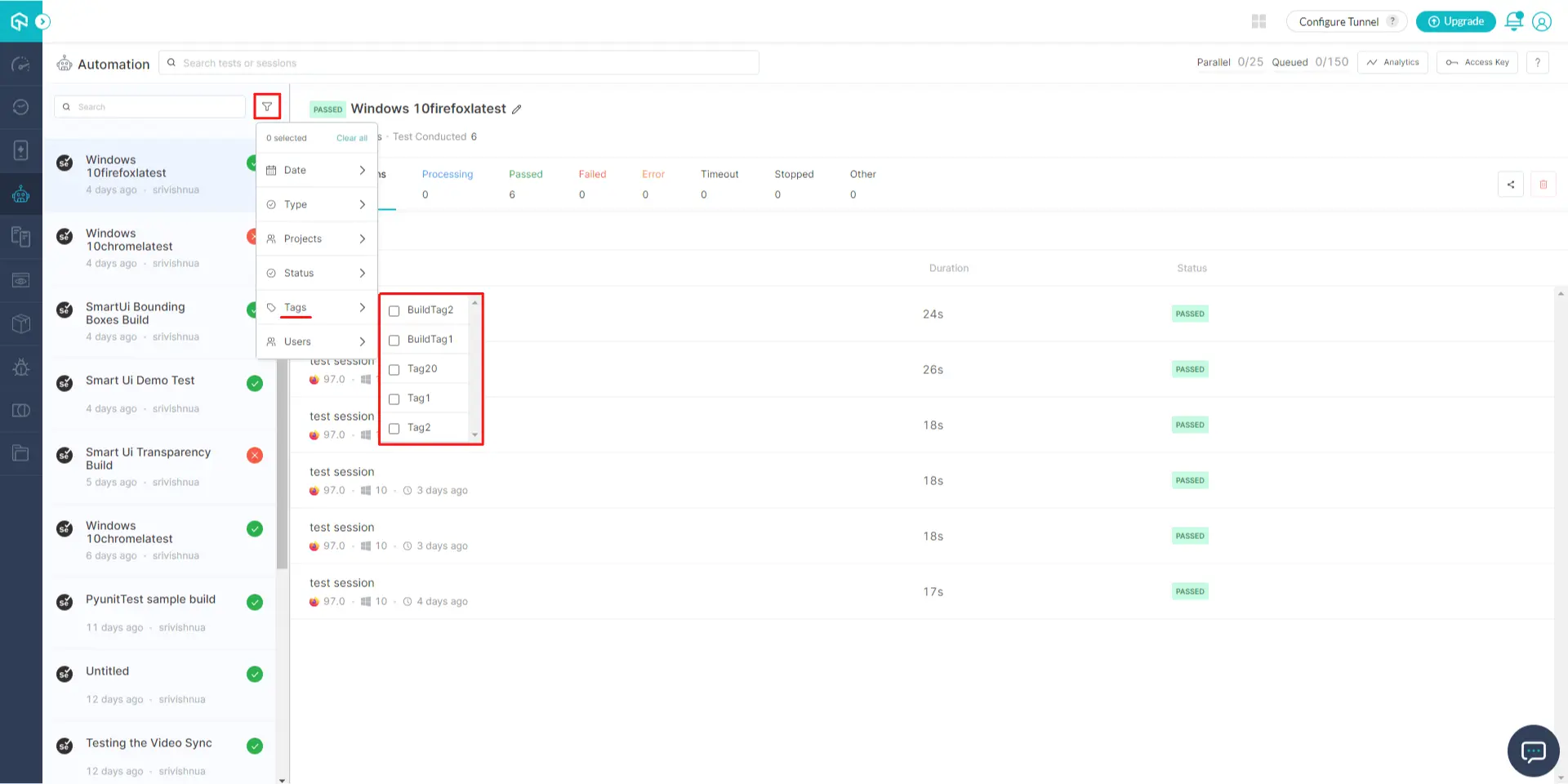Open the Automation robot icon in sidebar
Screen dimensions: 1568x784
[20, 194]
